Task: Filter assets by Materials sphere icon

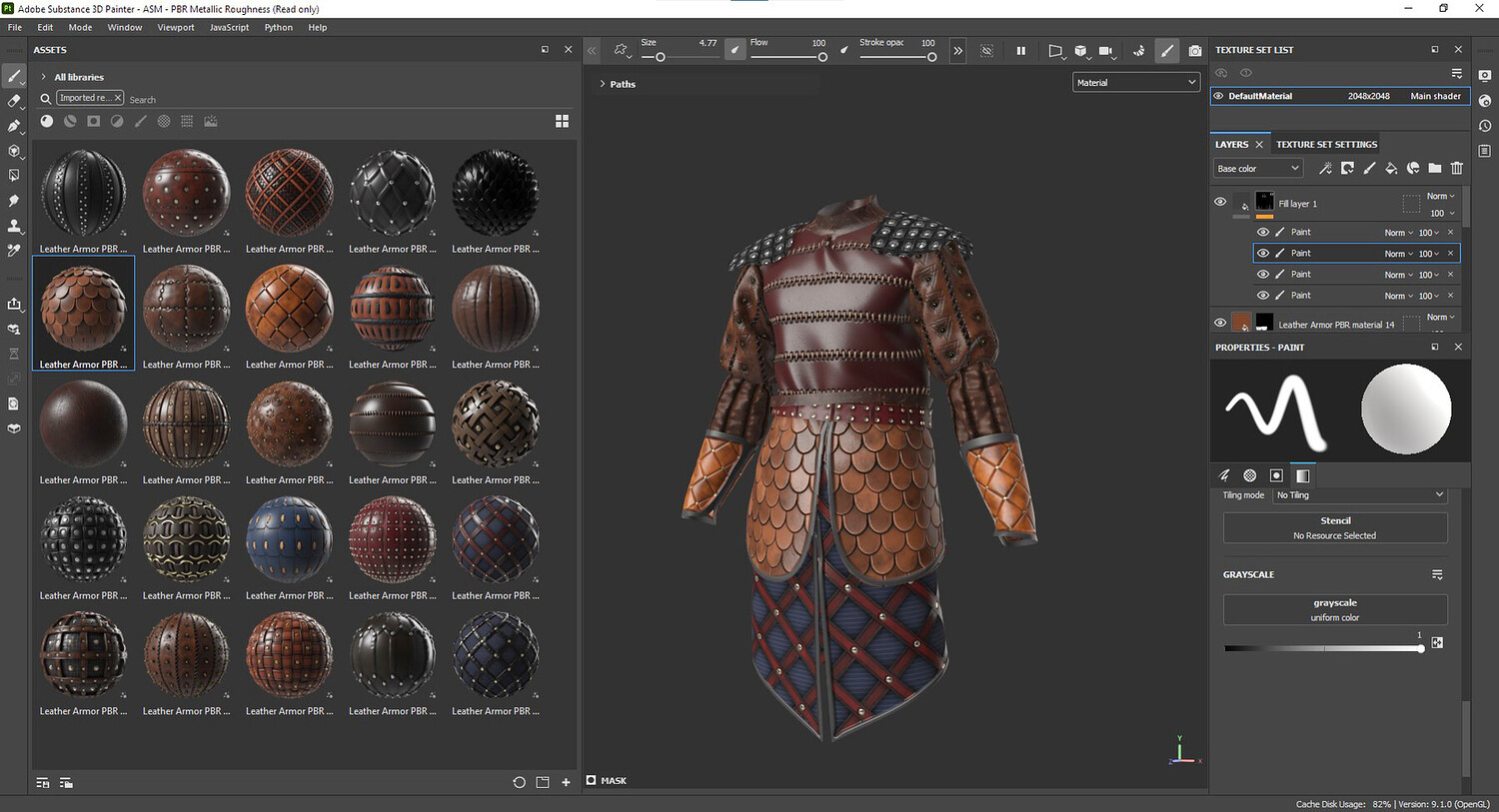Action: [47, 121]
